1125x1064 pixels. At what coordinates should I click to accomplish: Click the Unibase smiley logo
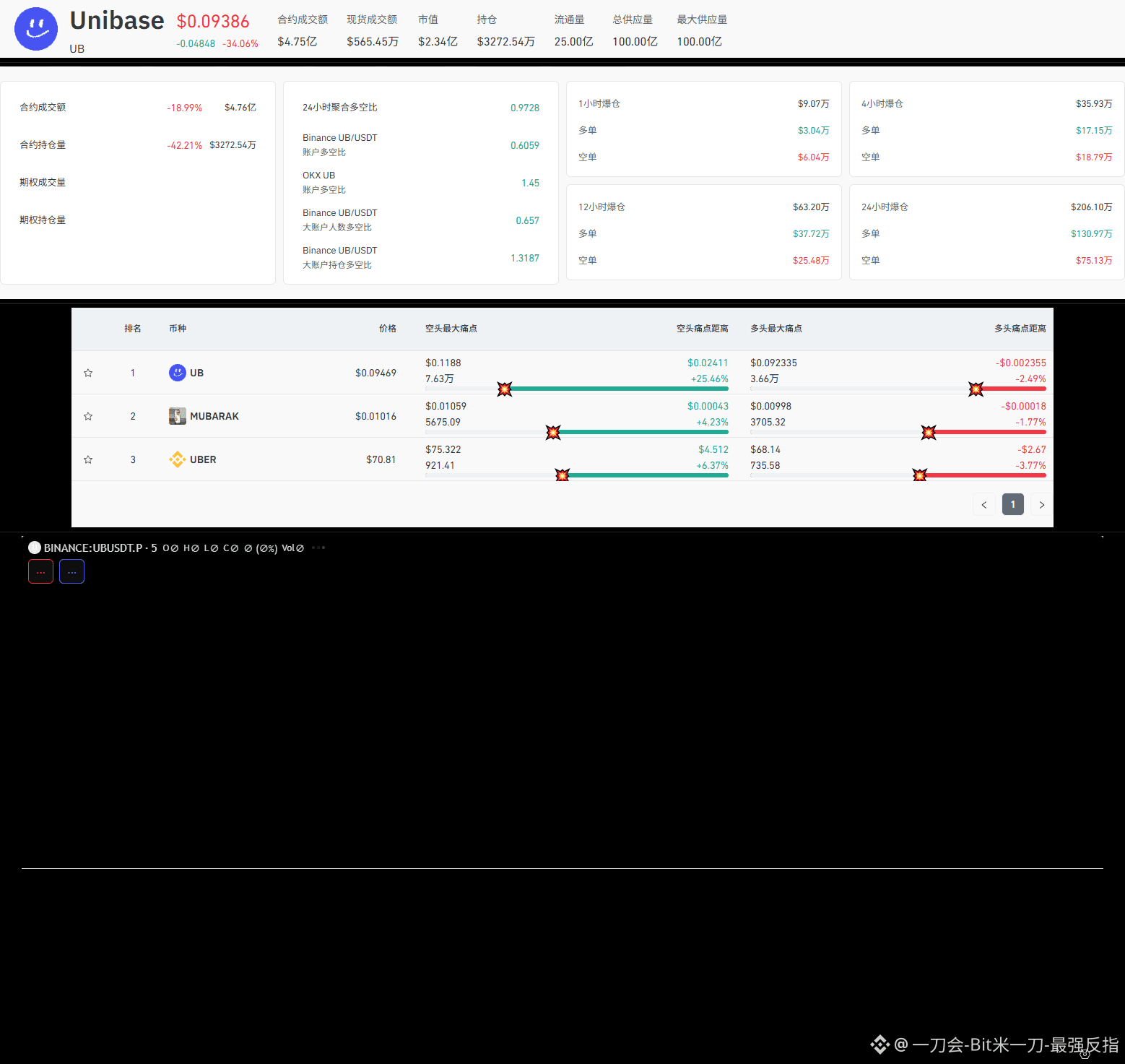click(x=36, y=29)
